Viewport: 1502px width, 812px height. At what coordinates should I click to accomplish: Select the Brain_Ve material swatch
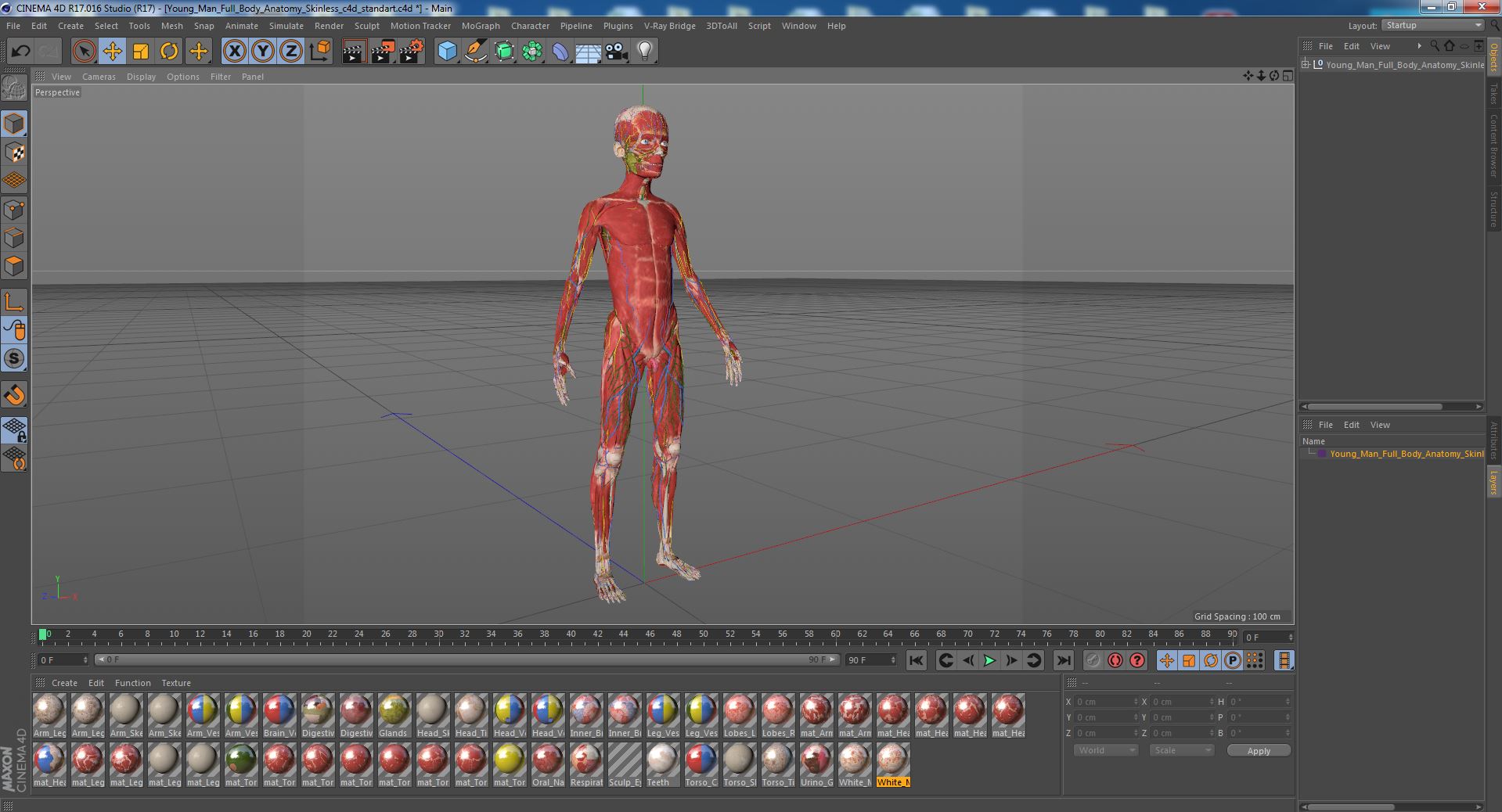tap(279, 714)
